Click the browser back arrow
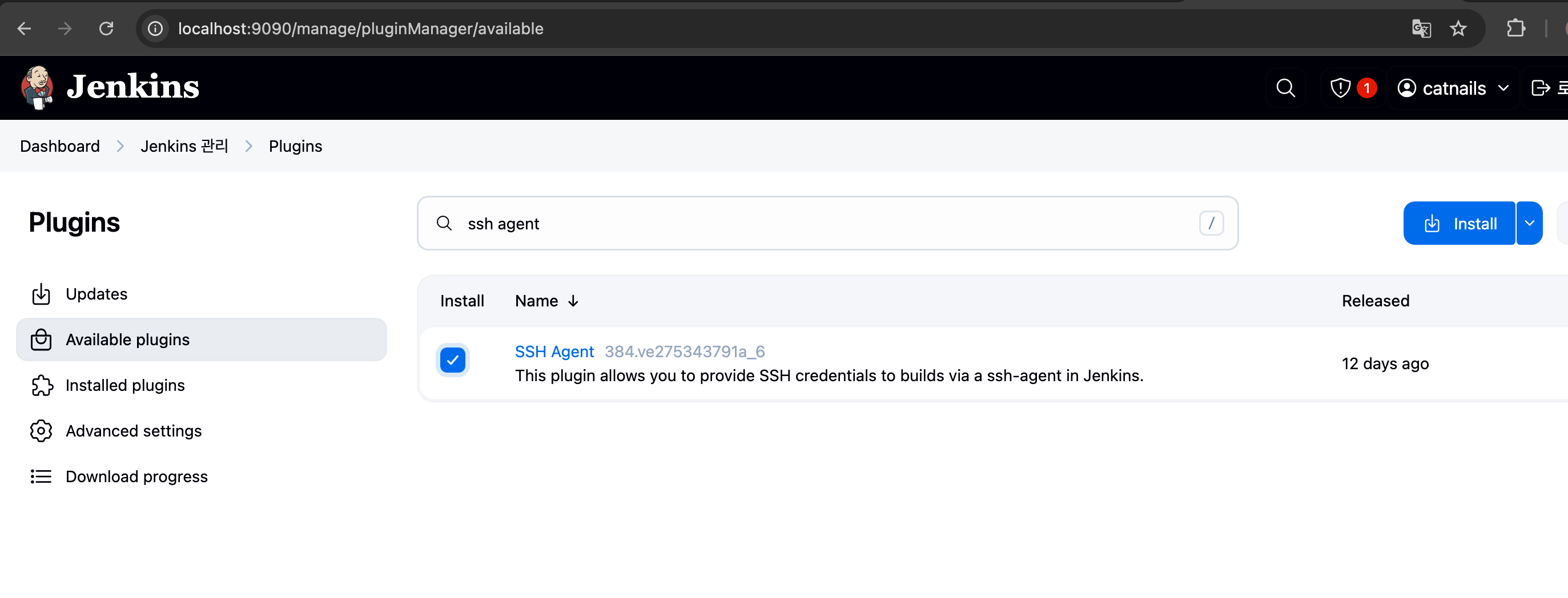 (x=25, y=29)
